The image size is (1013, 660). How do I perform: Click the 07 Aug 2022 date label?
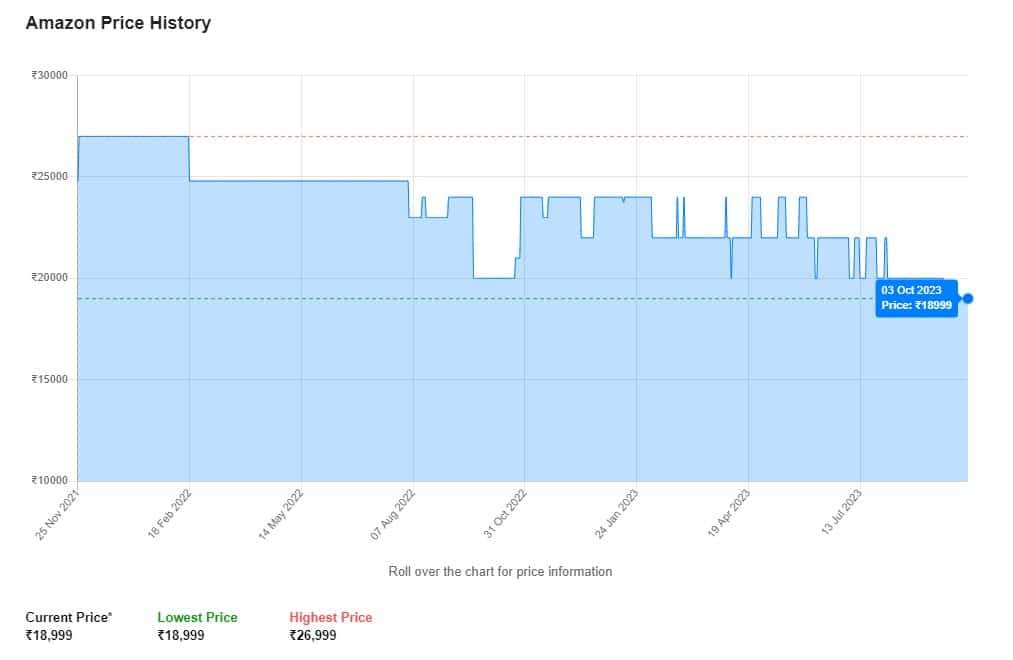[x=393, y=513]
